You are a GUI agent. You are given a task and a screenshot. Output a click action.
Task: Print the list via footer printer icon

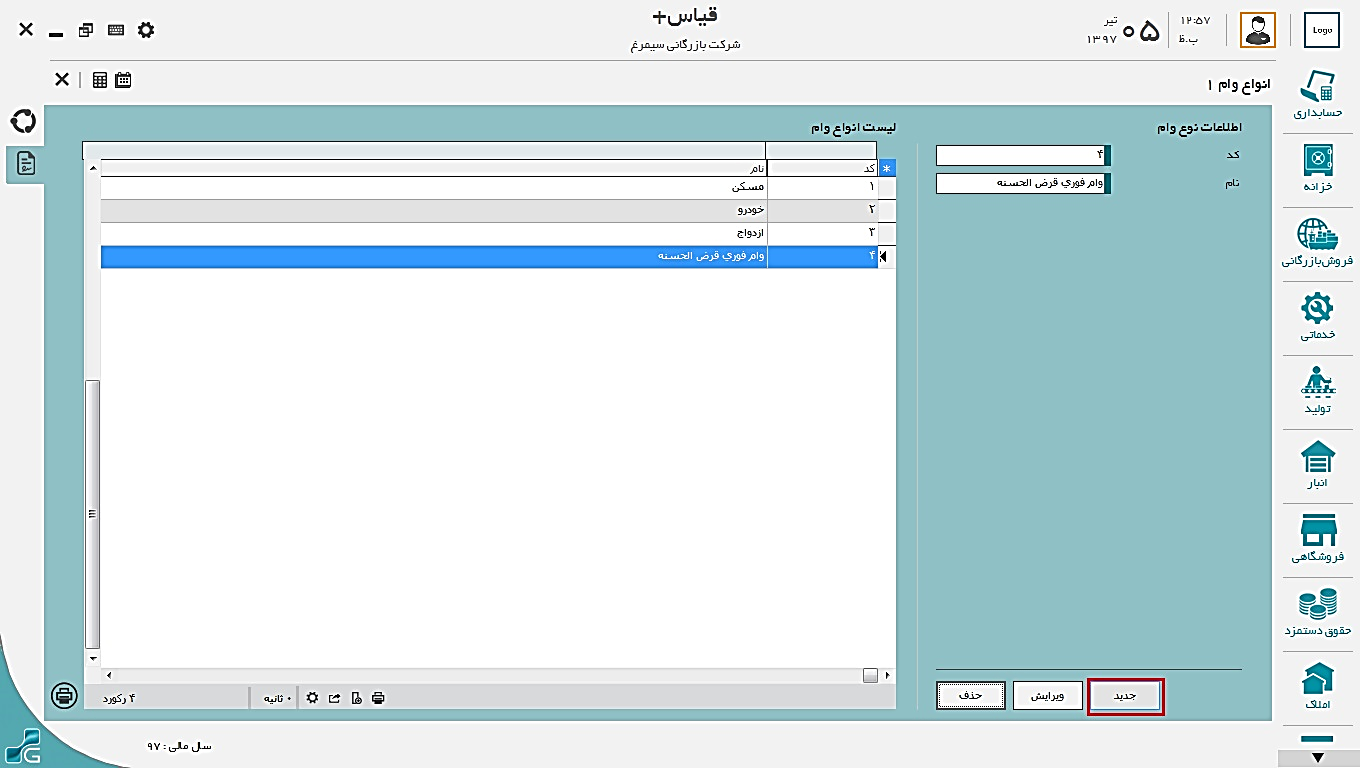tap(378, 698)
